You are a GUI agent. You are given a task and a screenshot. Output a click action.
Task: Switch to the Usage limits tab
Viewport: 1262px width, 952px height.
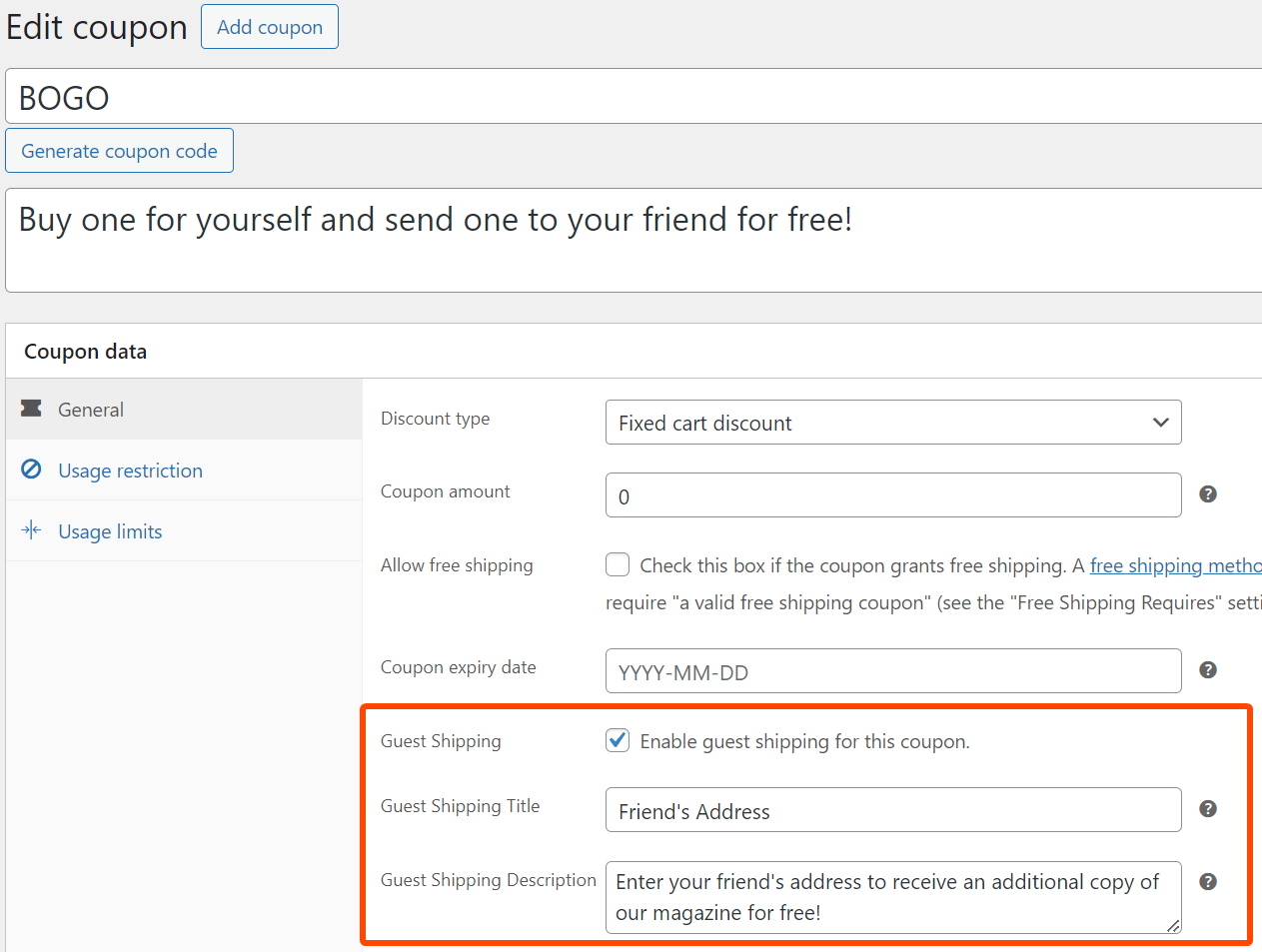coord(184,531)
